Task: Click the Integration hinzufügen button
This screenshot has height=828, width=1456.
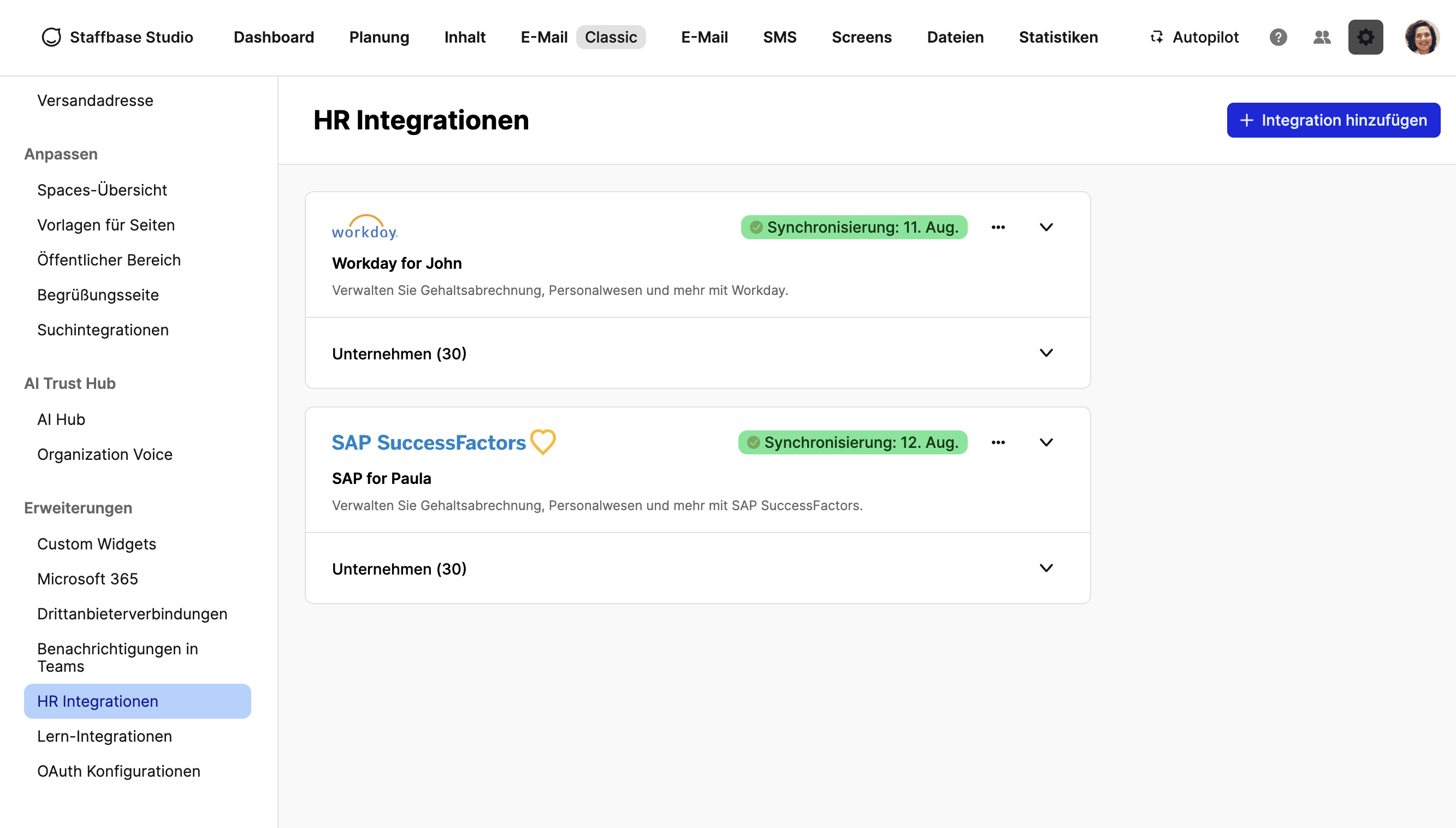Action: point(1333,120)
